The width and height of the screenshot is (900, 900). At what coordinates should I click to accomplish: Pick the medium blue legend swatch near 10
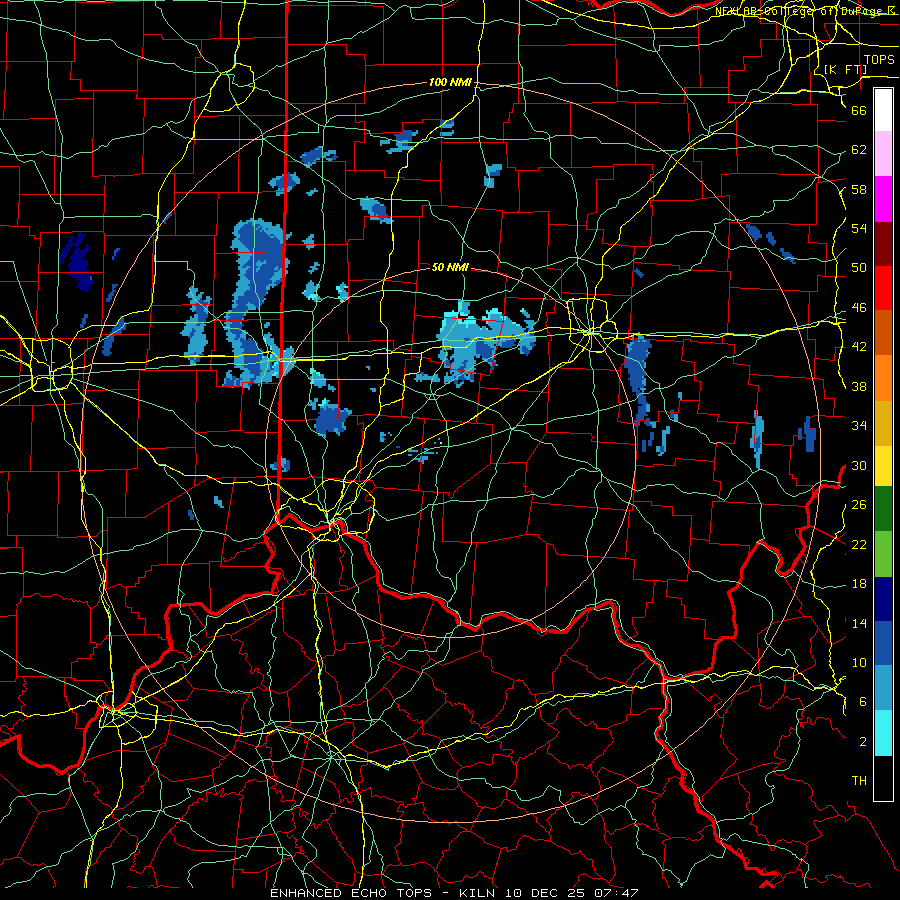coord(883,643)
